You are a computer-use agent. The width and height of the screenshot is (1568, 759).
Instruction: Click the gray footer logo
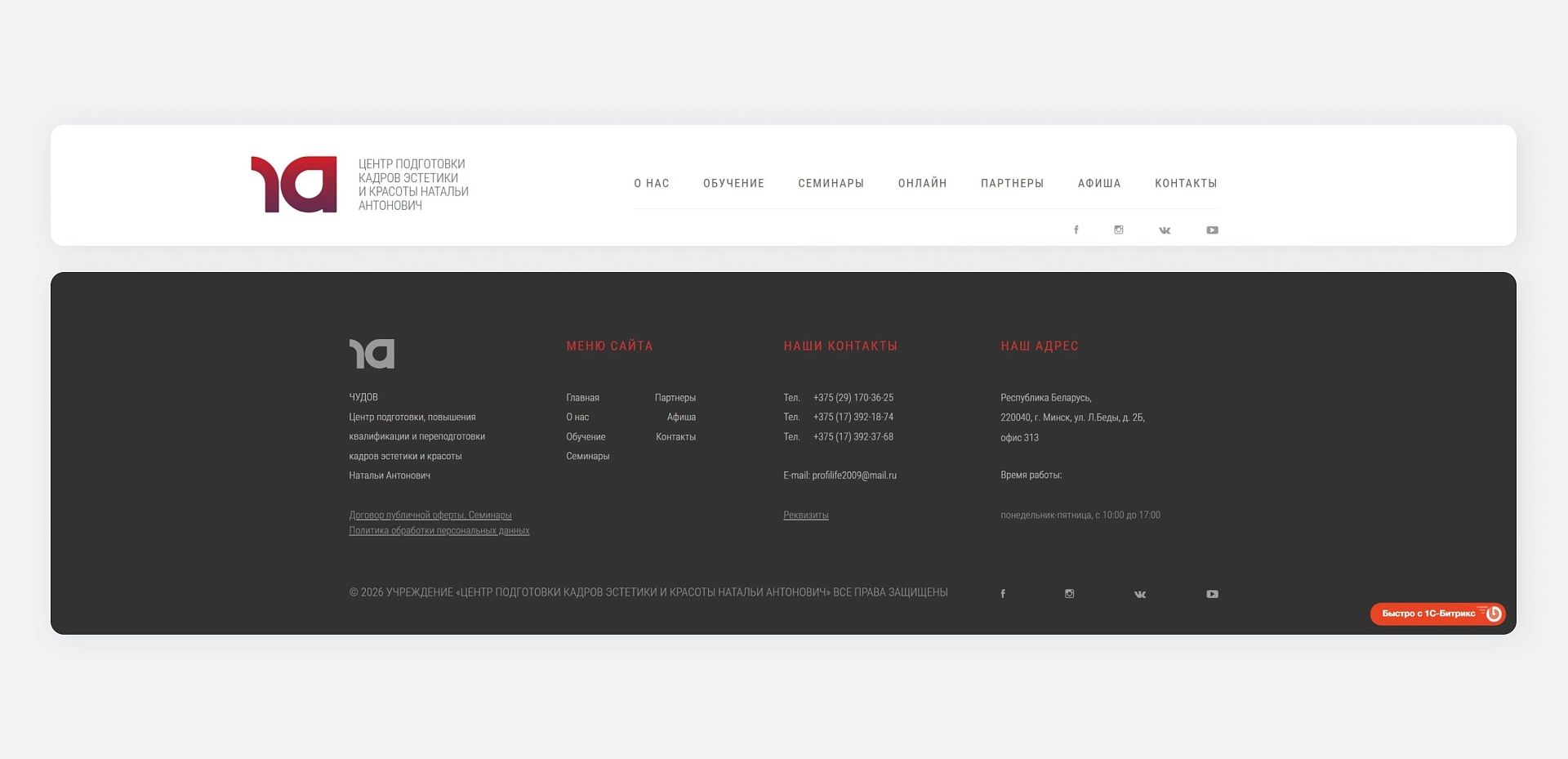(372, 354)
